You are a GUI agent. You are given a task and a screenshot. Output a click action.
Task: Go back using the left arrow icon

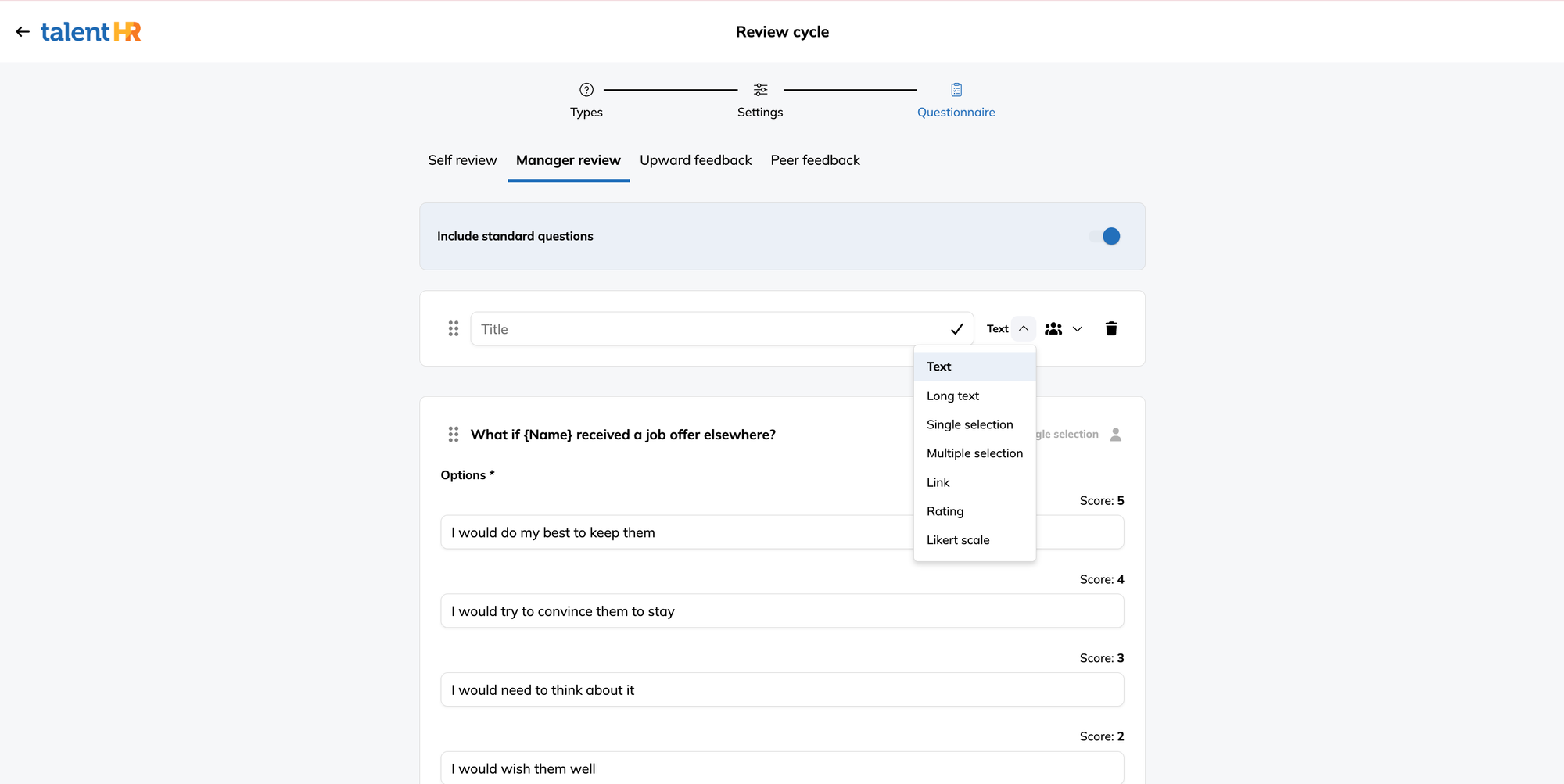click(x=23, y=32)
